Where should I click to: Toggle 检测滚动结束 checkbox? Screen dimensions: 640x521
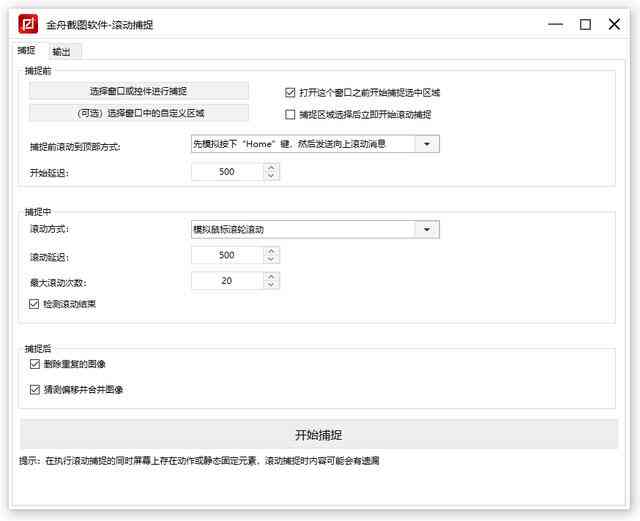[x=34, y=304]
